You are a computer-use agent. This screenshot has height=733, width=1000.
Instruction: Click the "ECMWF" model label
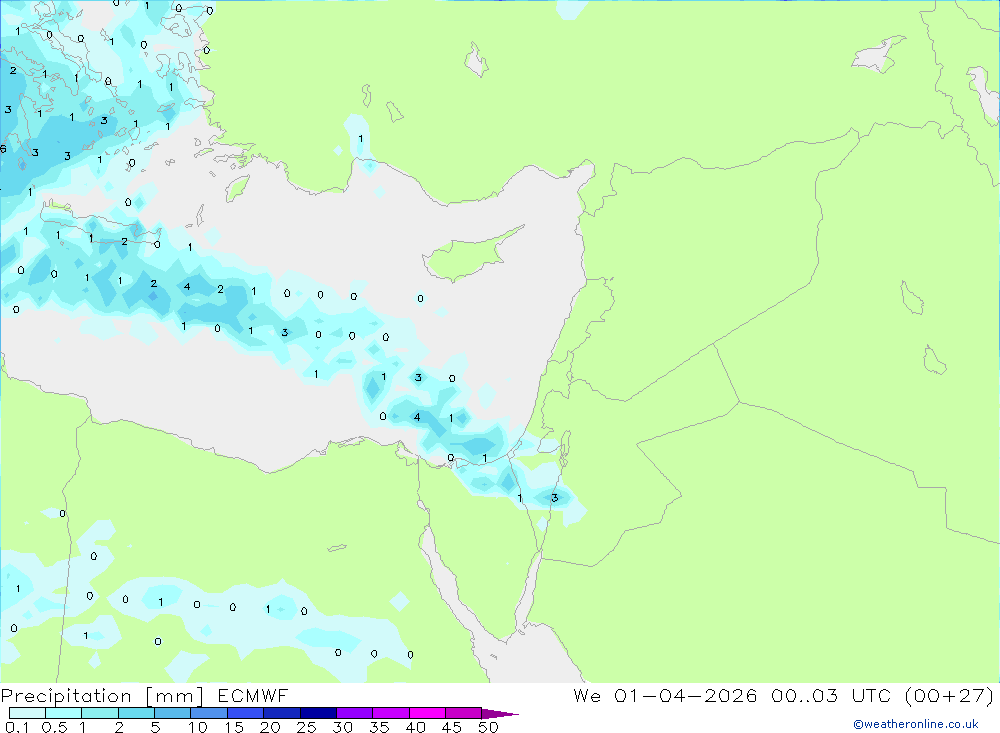tap(253, 695)
